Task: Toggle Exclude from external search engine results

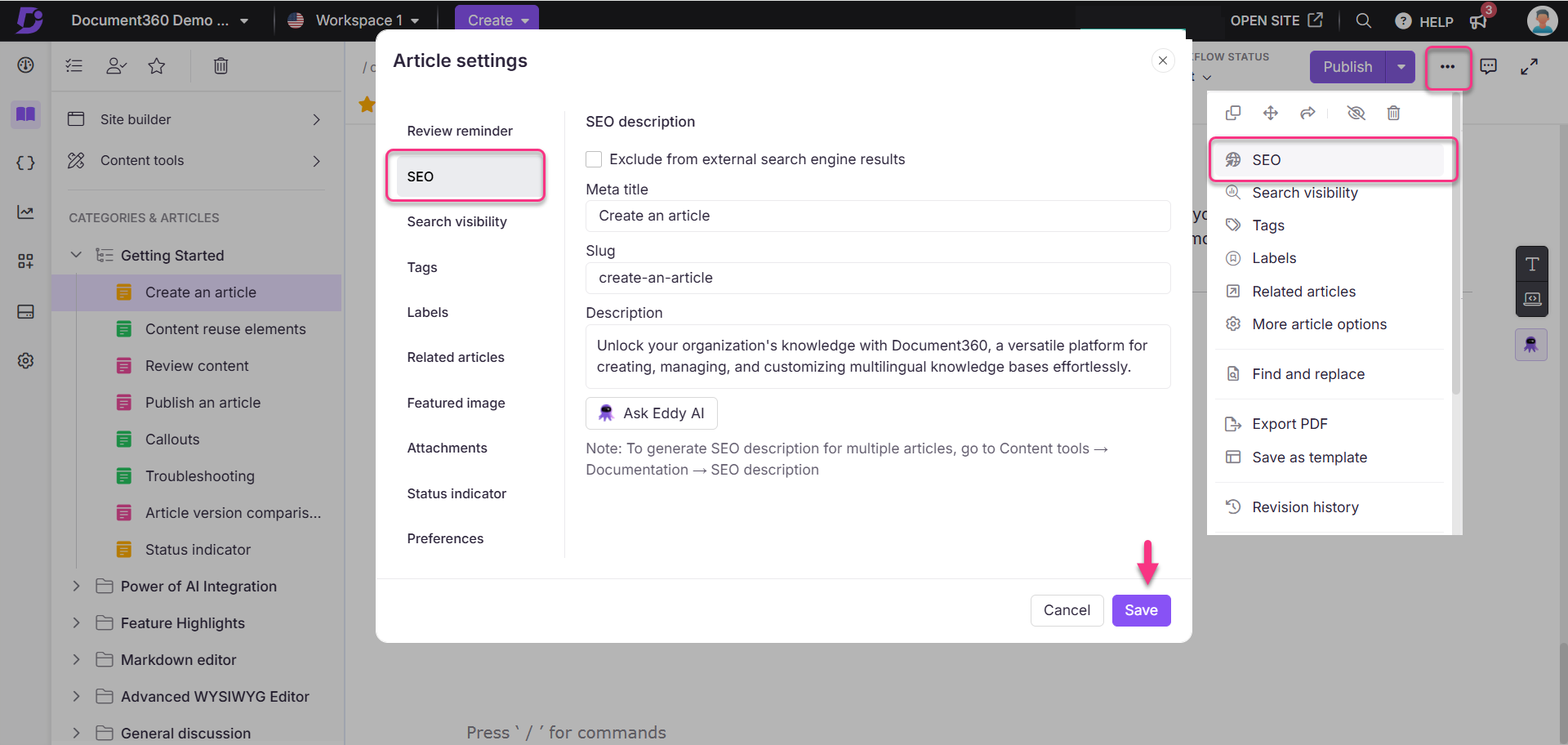Action: point(594,159)
